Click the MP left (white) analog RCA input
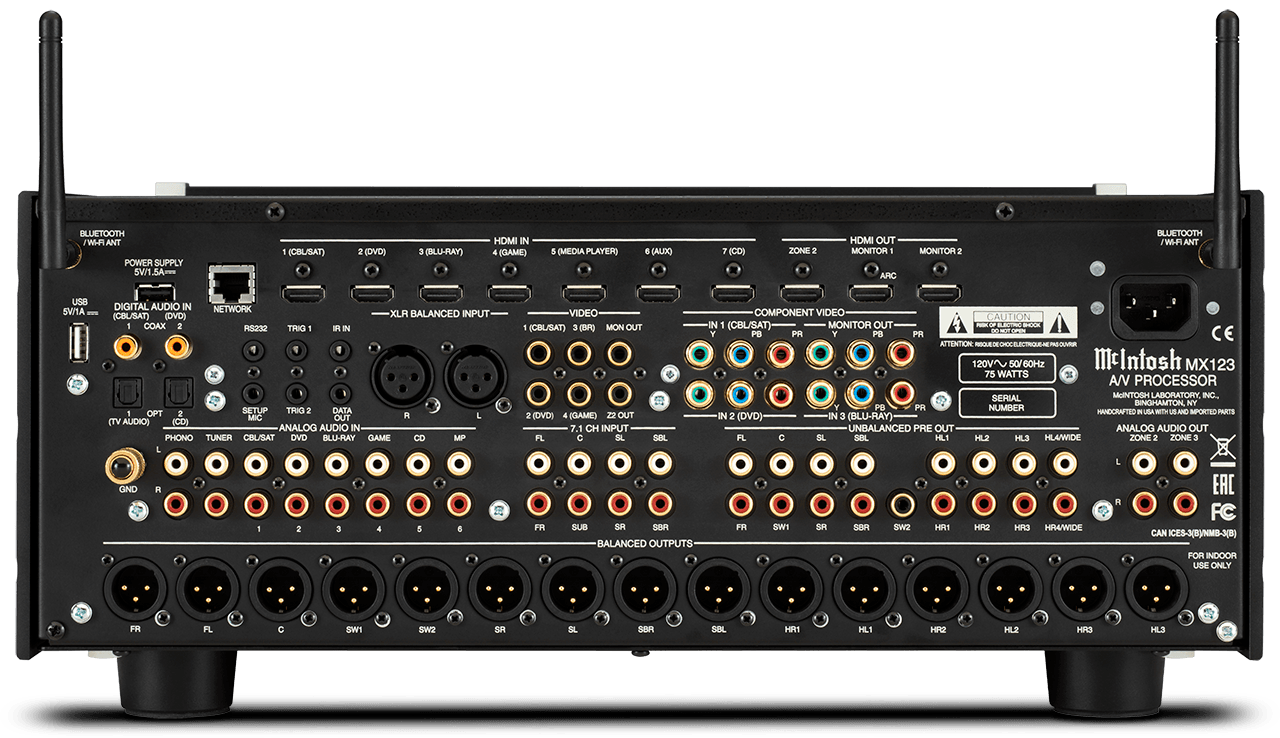The height and width of the screenshot is (738, 1280). pos(458,463)
